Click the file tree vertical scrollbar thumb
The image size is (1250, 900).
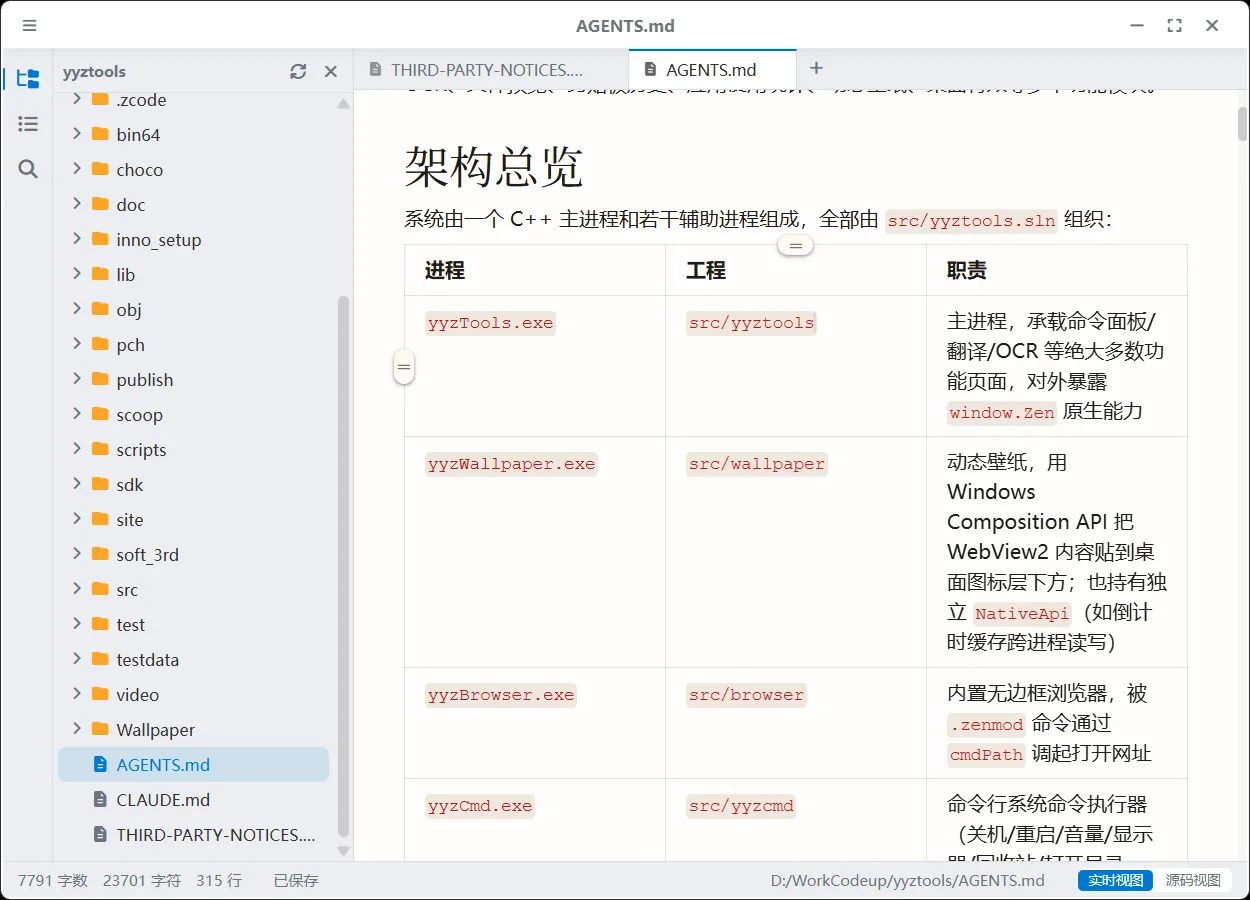point(343,566)
